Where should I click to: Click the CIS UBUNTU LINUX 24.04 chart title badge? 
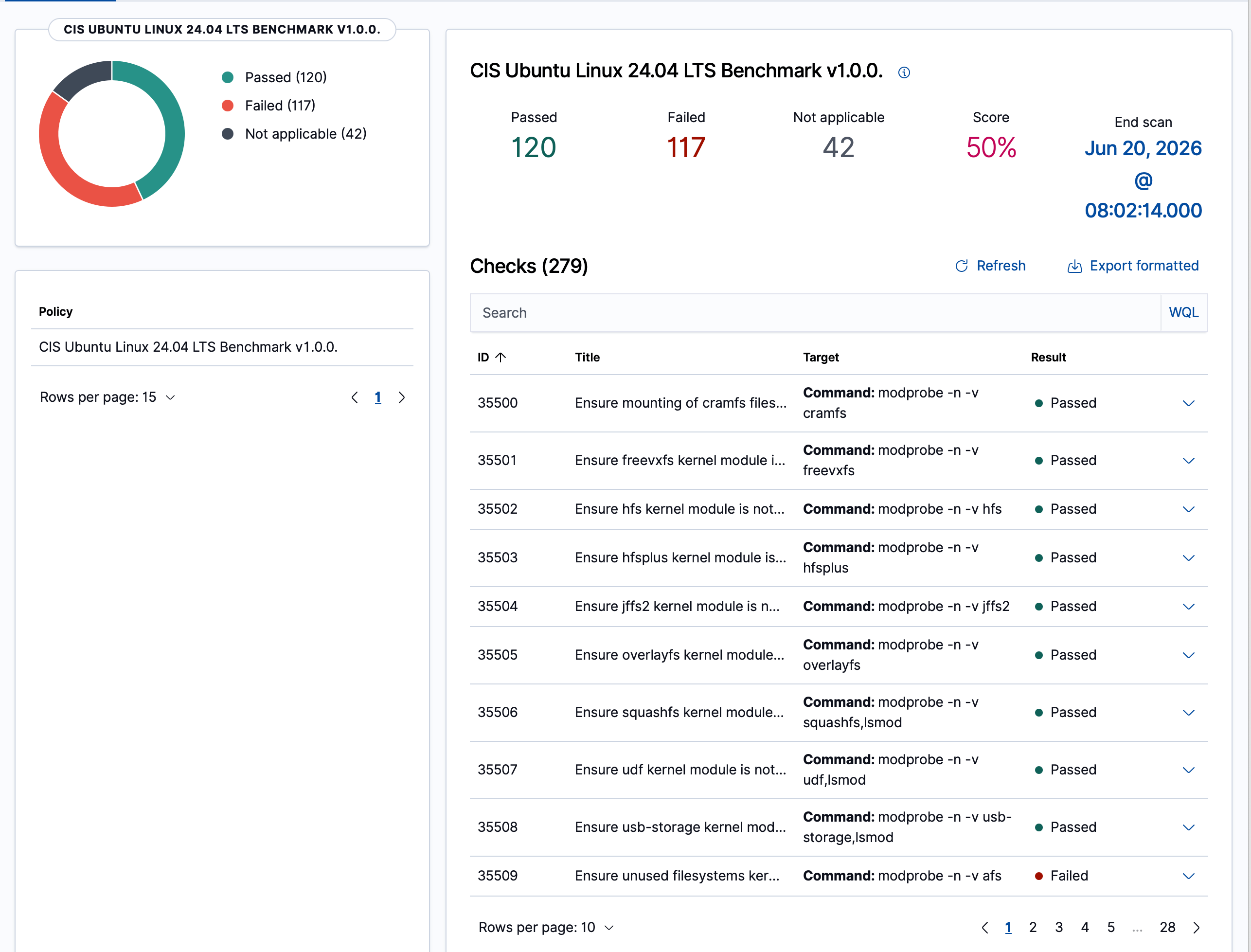[x=222, y=30]
